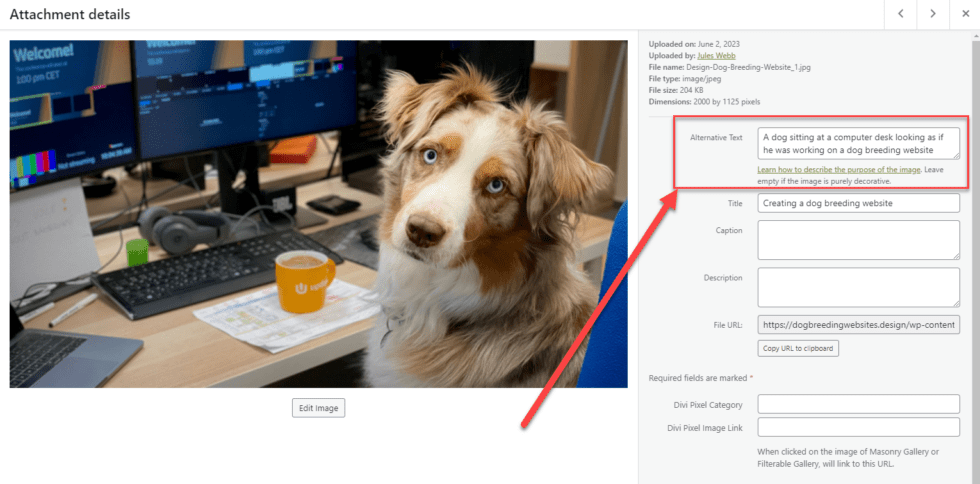Go to the next attachment with right arrow
This screenshot has height=484, width=980.
pos(933,14)
